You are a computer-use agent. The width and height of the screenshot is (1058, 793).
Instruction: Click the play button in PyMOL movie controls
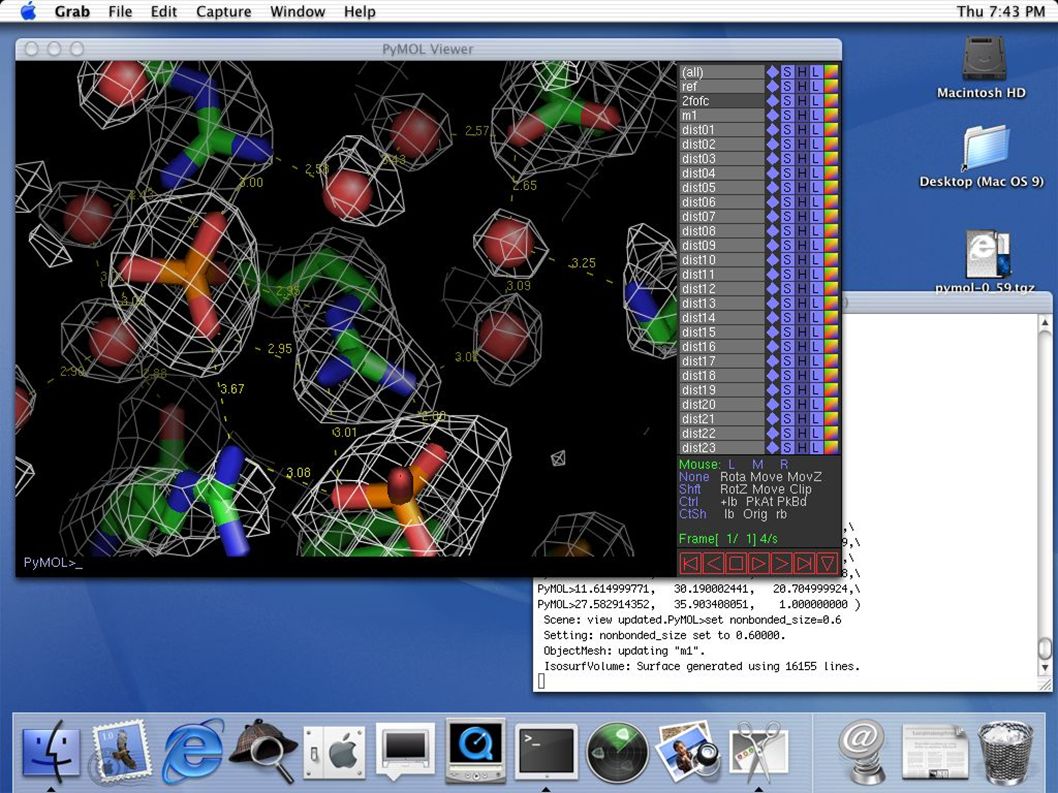tap(758, 563)
